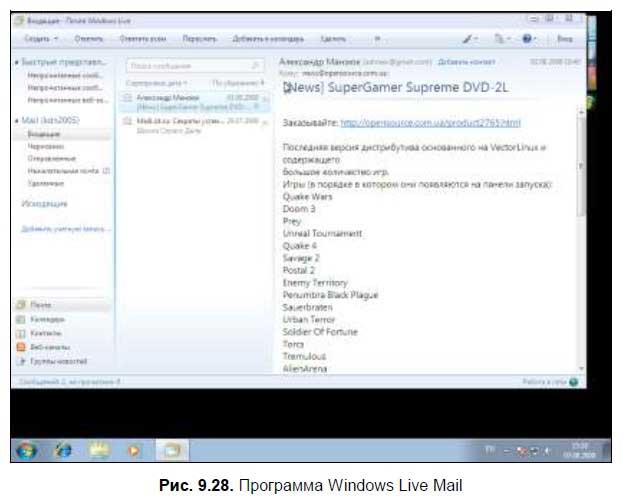Toggle По убыванию sort order
Image resolution: width=622 pixels, height=497 pixels.
point(238,83)
